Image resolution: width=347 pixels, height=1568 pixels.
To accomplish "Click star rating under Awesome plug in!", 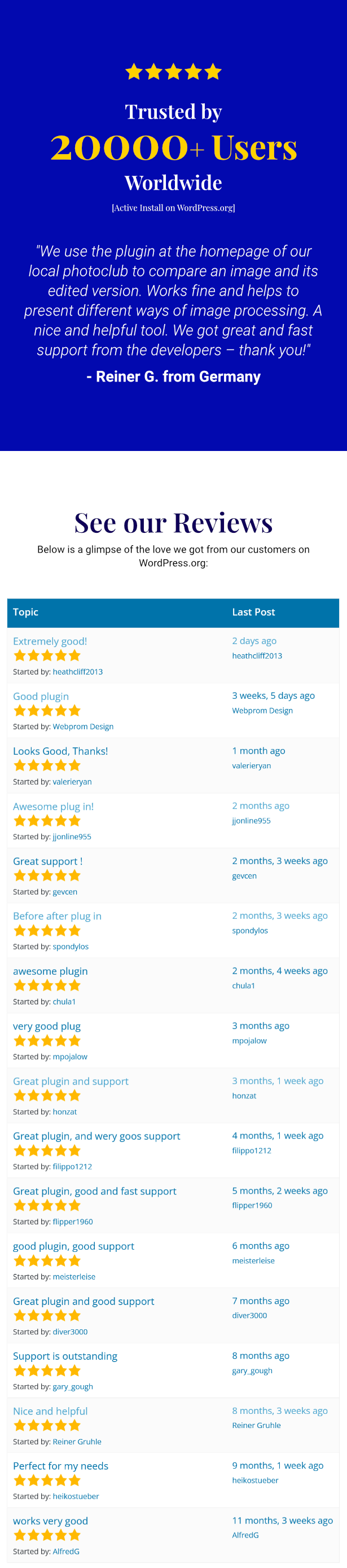I will [x=47, y=821].
